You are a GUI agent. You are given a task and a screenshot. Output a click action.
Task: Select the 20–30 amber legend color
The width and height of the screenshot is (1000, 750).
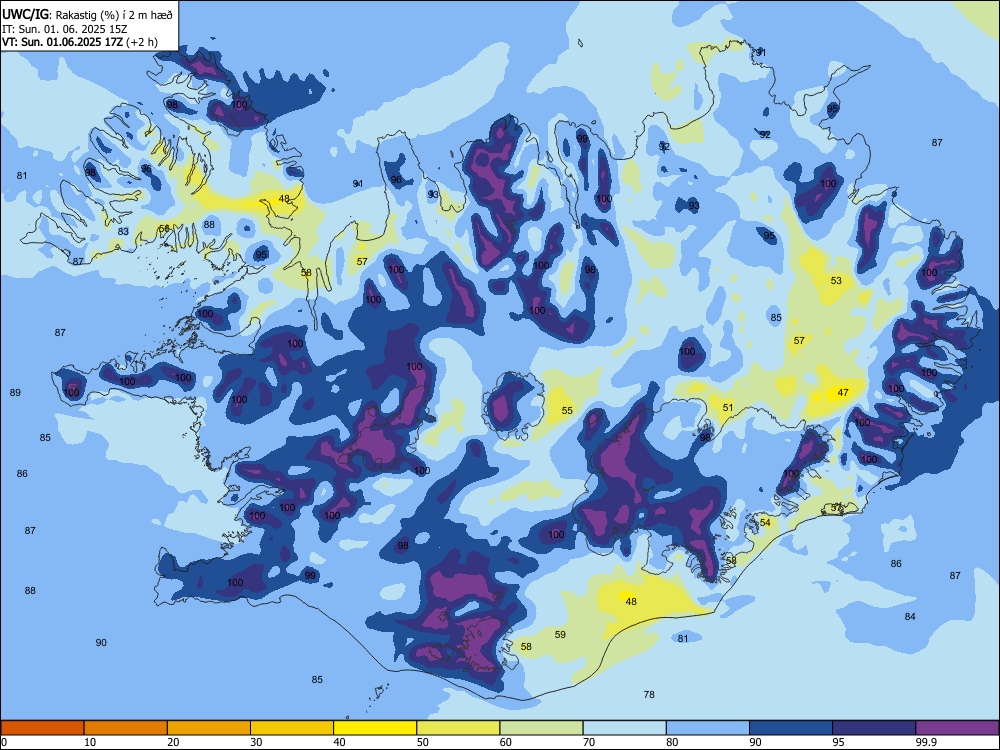209,728
